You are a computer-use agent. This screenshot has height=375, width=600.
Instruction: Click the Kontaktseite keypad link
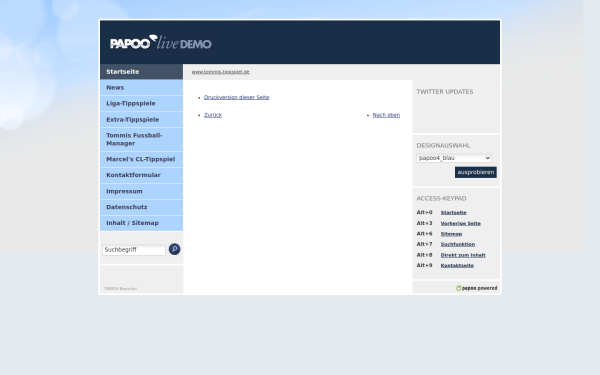pyautogui.click(x=457, y=266)
